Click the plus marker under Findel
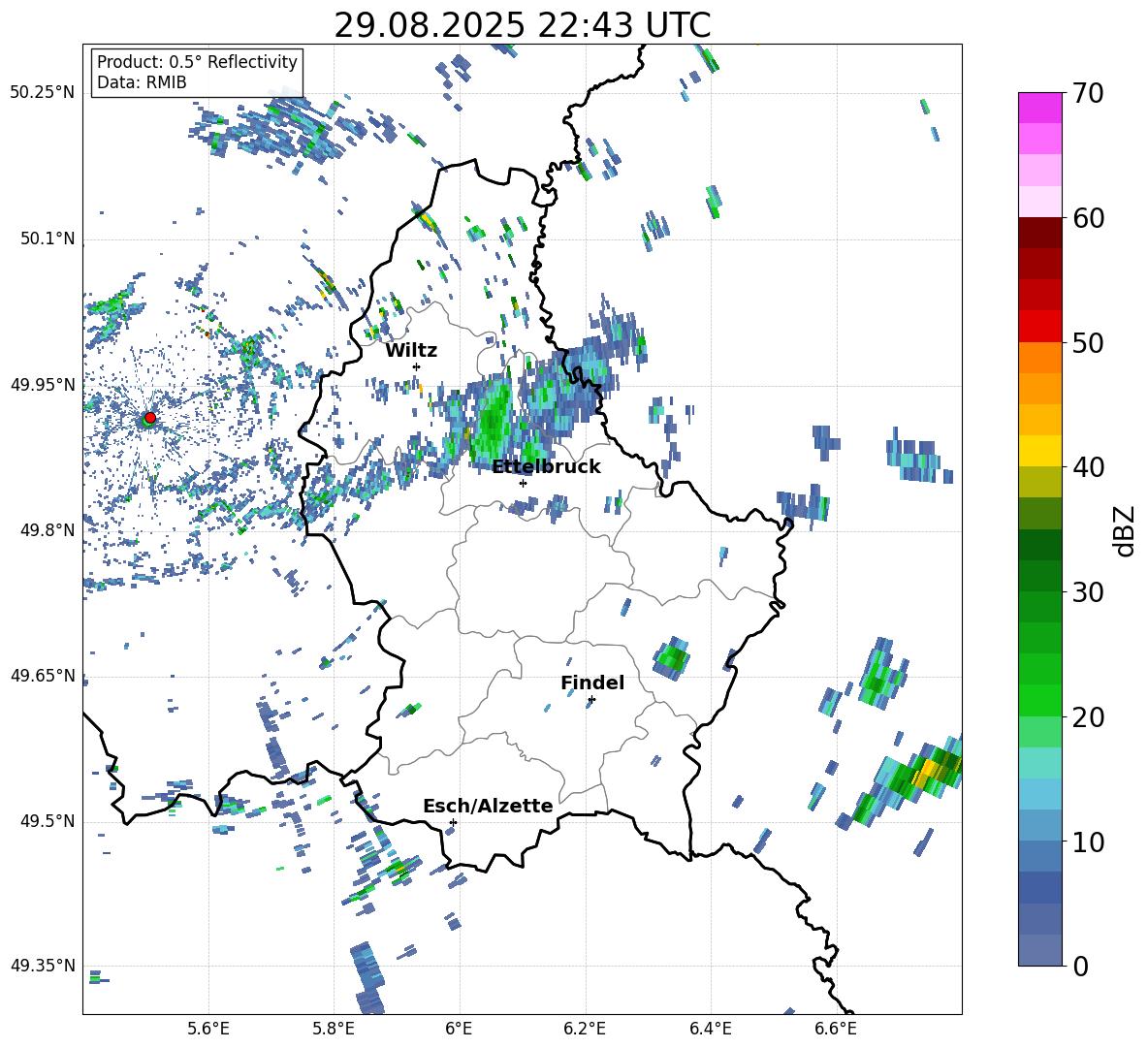 [x=591, y=700]
